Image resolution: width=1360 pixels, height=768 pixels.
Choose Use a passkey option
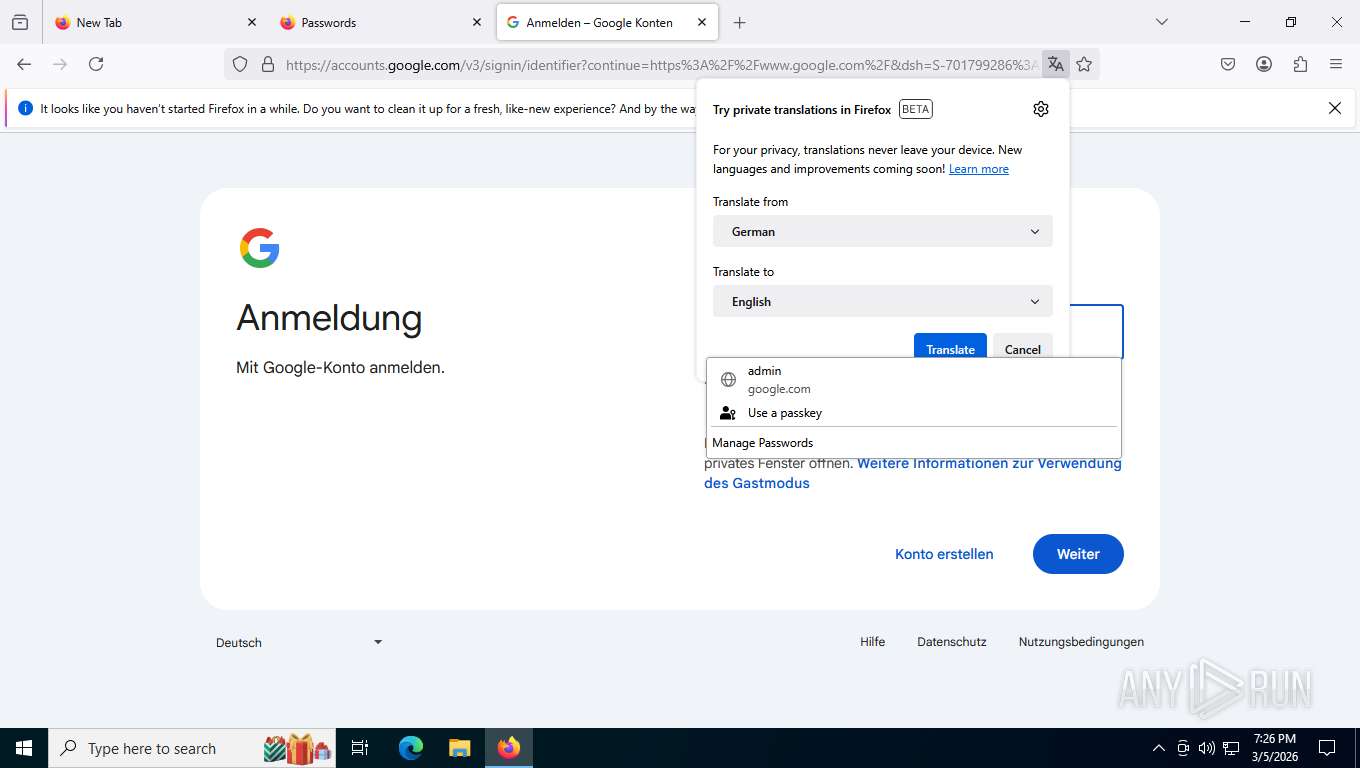914,412
